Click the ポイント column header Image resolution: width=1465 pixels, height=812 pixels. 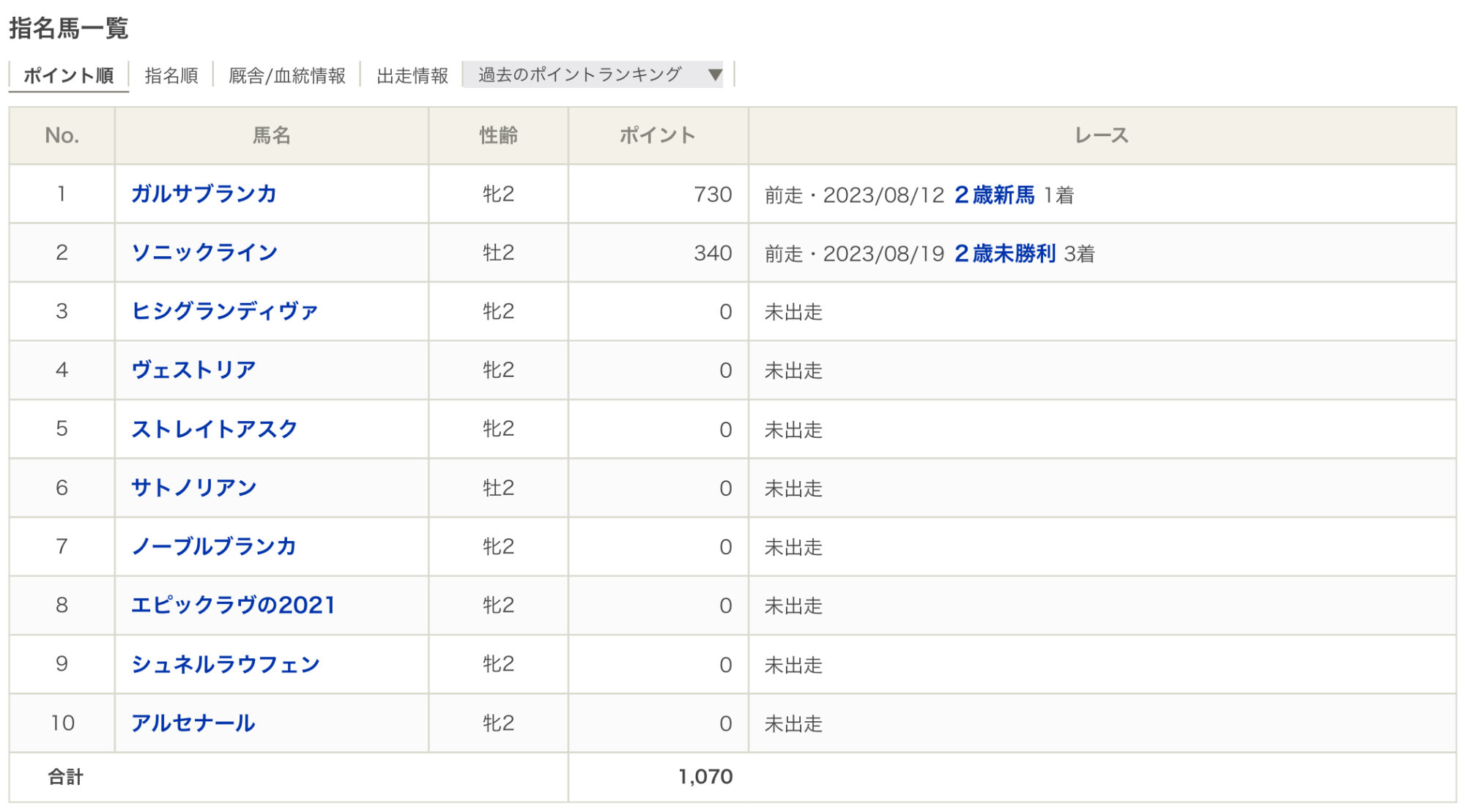[x=657, y=135]
